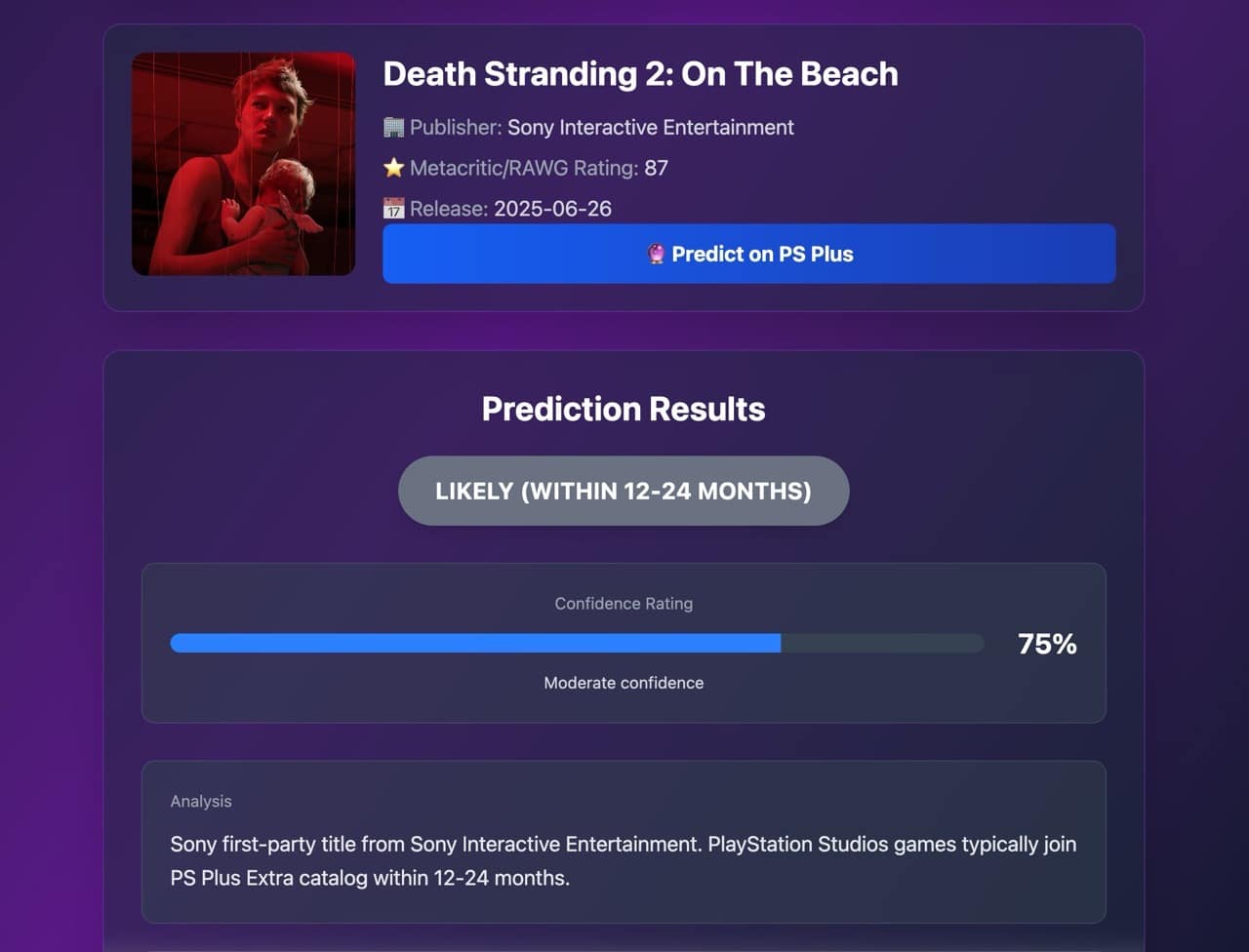Click the Confidence Rating progress bar
This screenshot has width=1249, height=952.
[x=577, y=643]
